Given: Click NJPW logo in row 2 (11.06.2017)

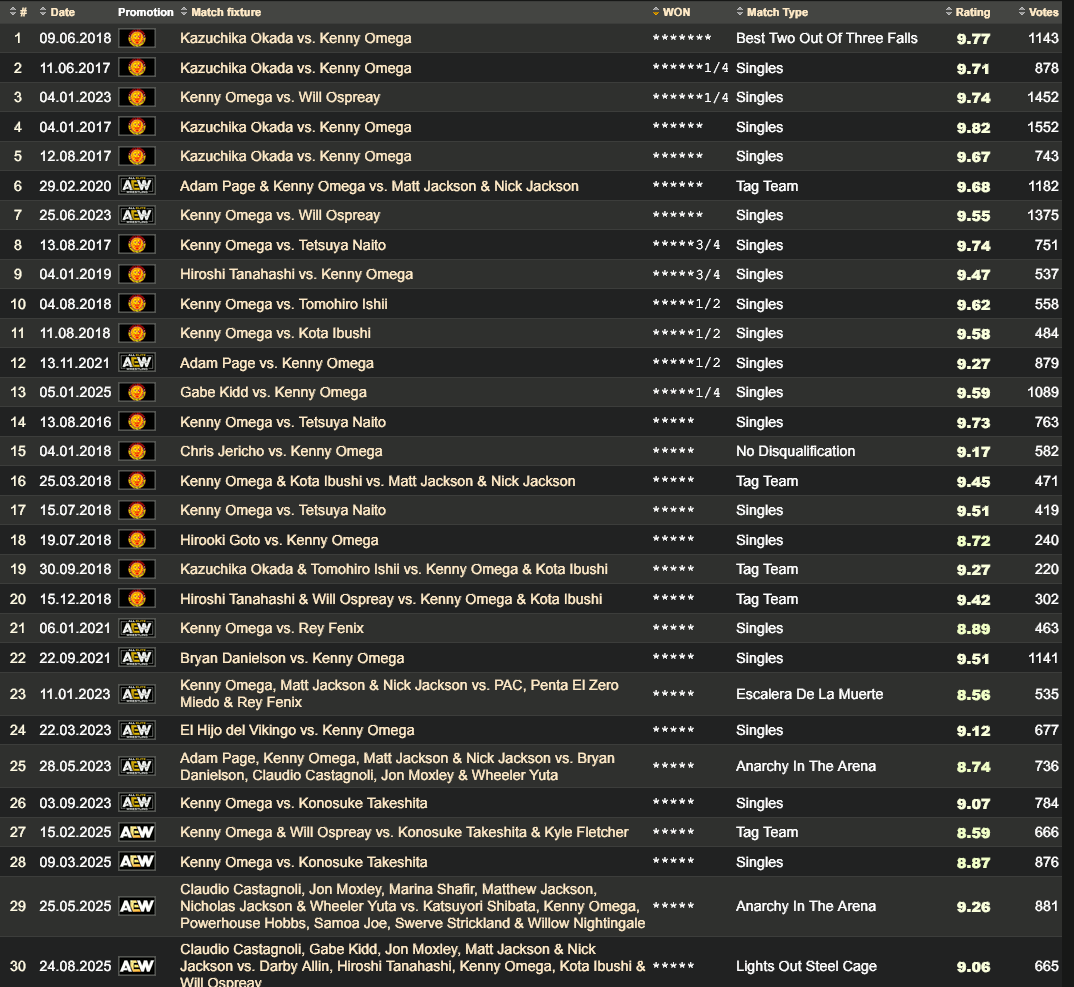Looking at the screenshot, I should 137,68.
